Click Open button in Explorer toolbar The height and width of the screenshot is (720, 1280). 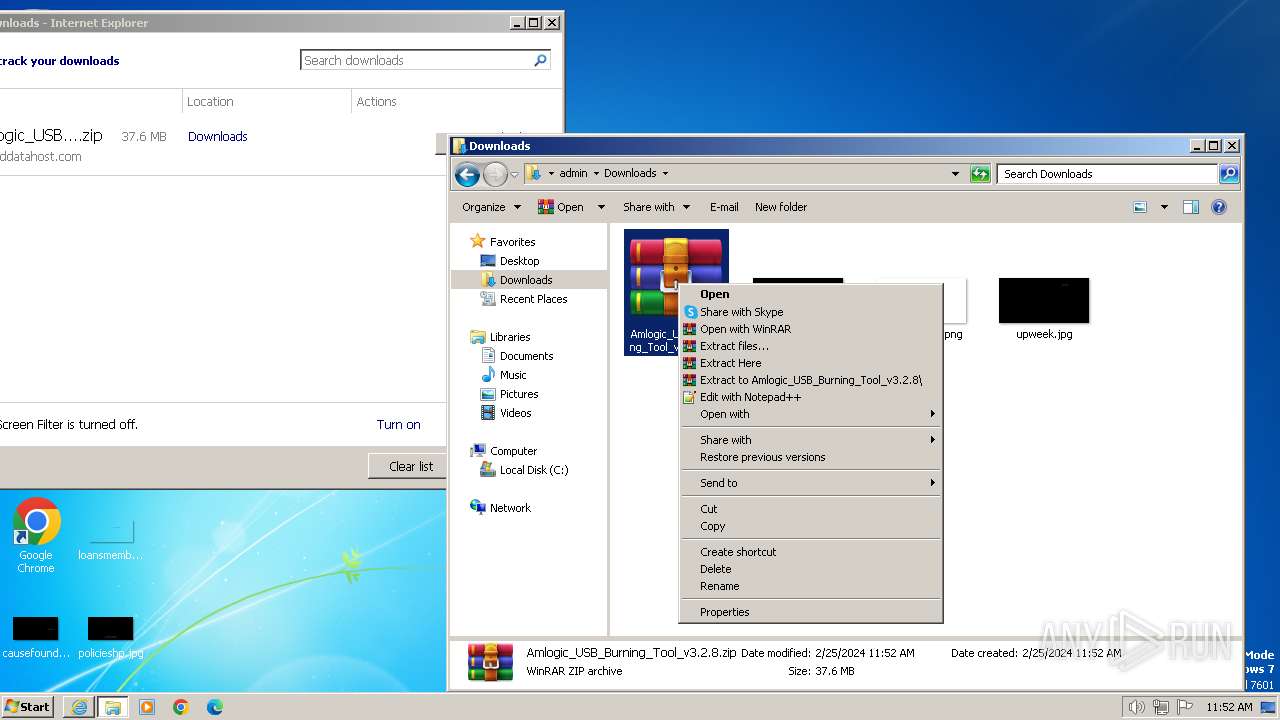click(x=561, y=207)
